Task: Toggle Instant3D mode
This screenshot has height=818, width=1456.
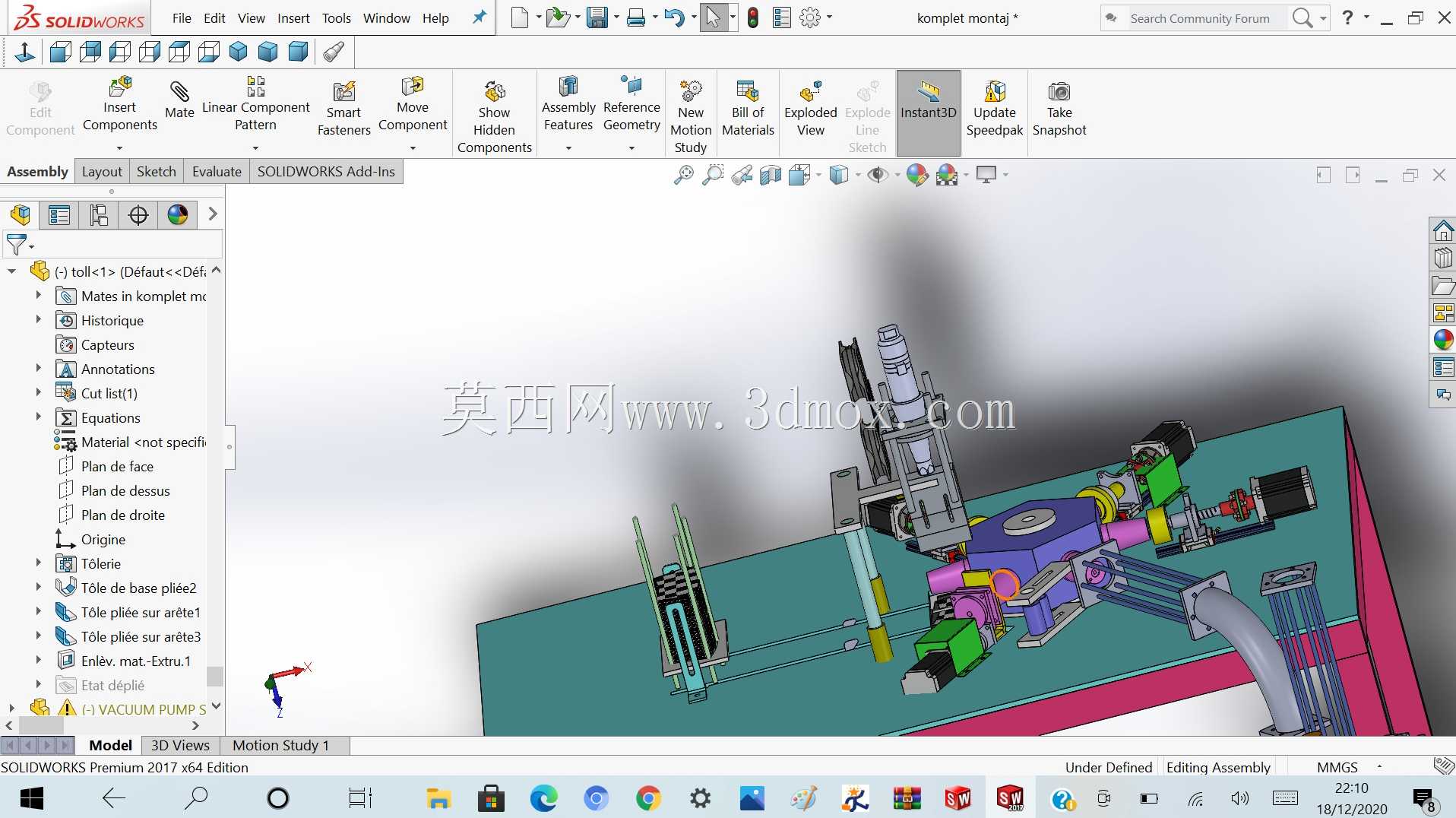Action: coord(929,113)
